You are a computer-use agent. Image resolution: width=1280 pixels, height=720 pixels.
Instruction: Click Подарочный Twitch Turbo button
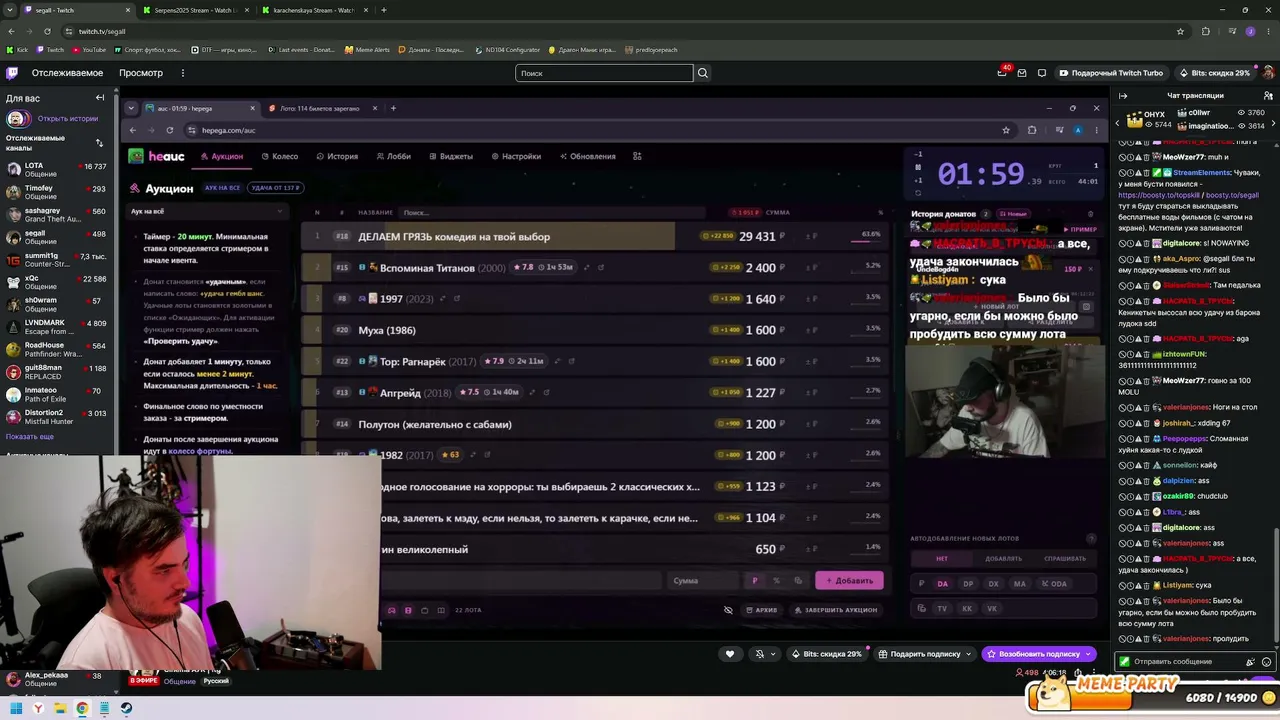[x=1111, y=73]
